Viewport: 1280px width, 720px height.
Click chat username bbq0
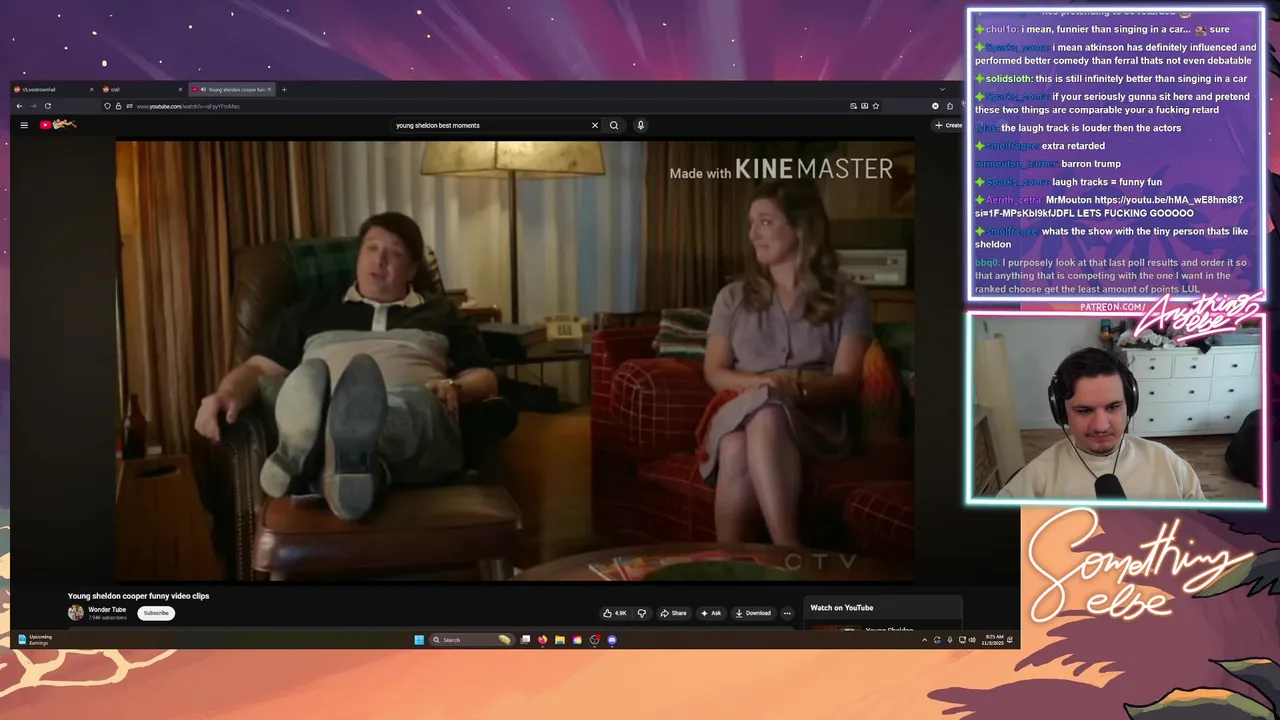tap(986, 263)
